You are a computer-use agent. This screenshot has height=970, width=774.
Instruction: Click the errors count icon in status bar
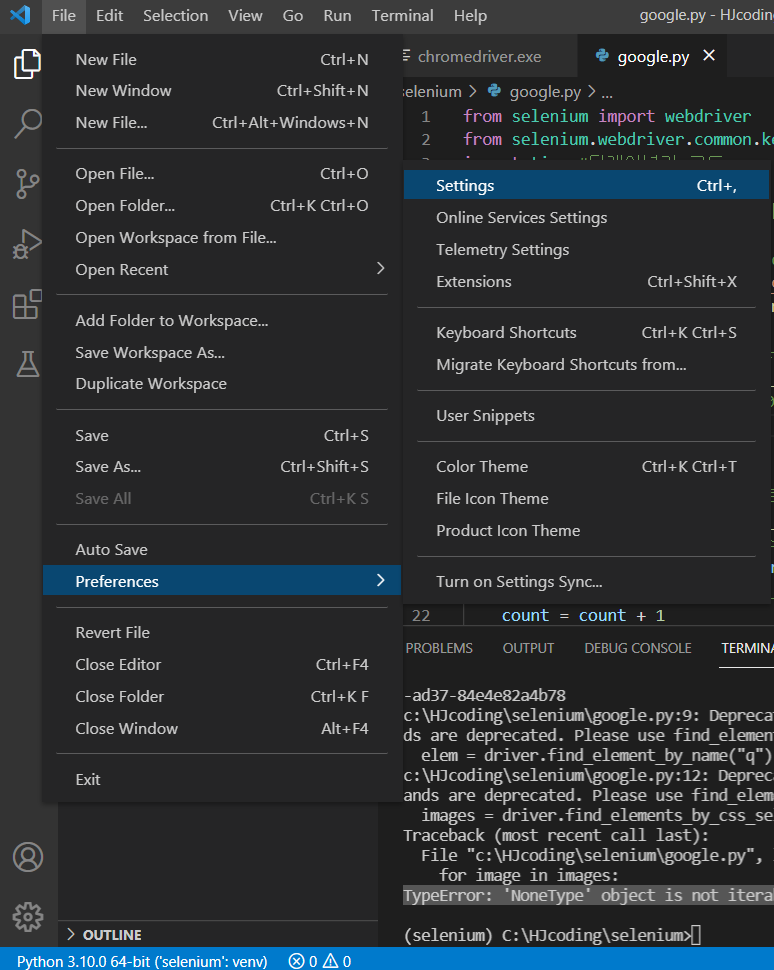297,961
